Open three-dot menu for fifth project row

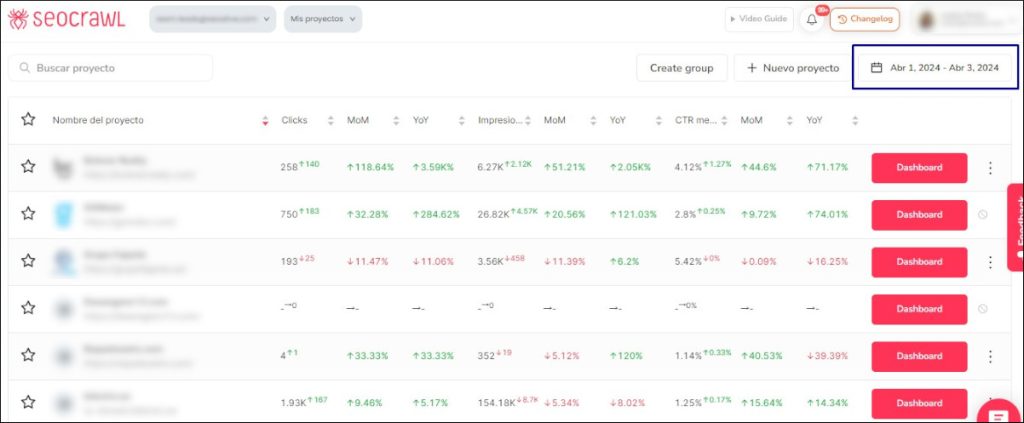(x=990, y=356)
